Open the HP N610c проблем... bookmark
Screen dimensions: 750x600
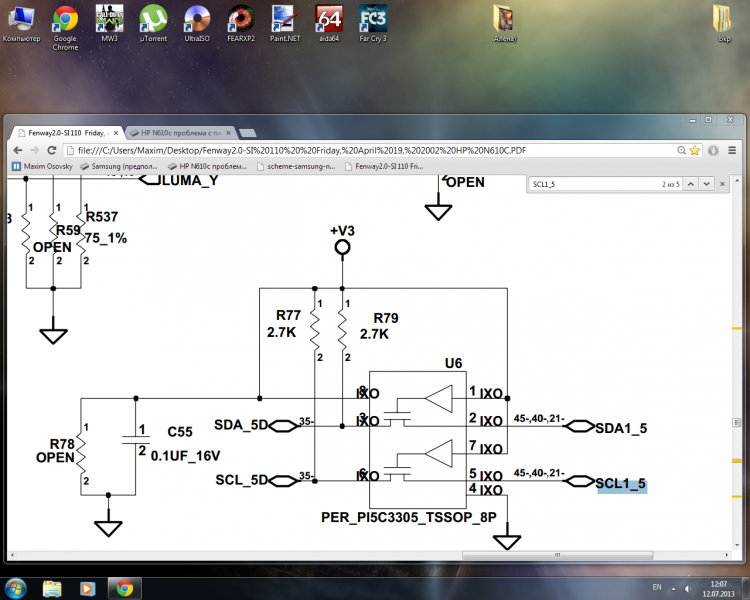point(207,166)
